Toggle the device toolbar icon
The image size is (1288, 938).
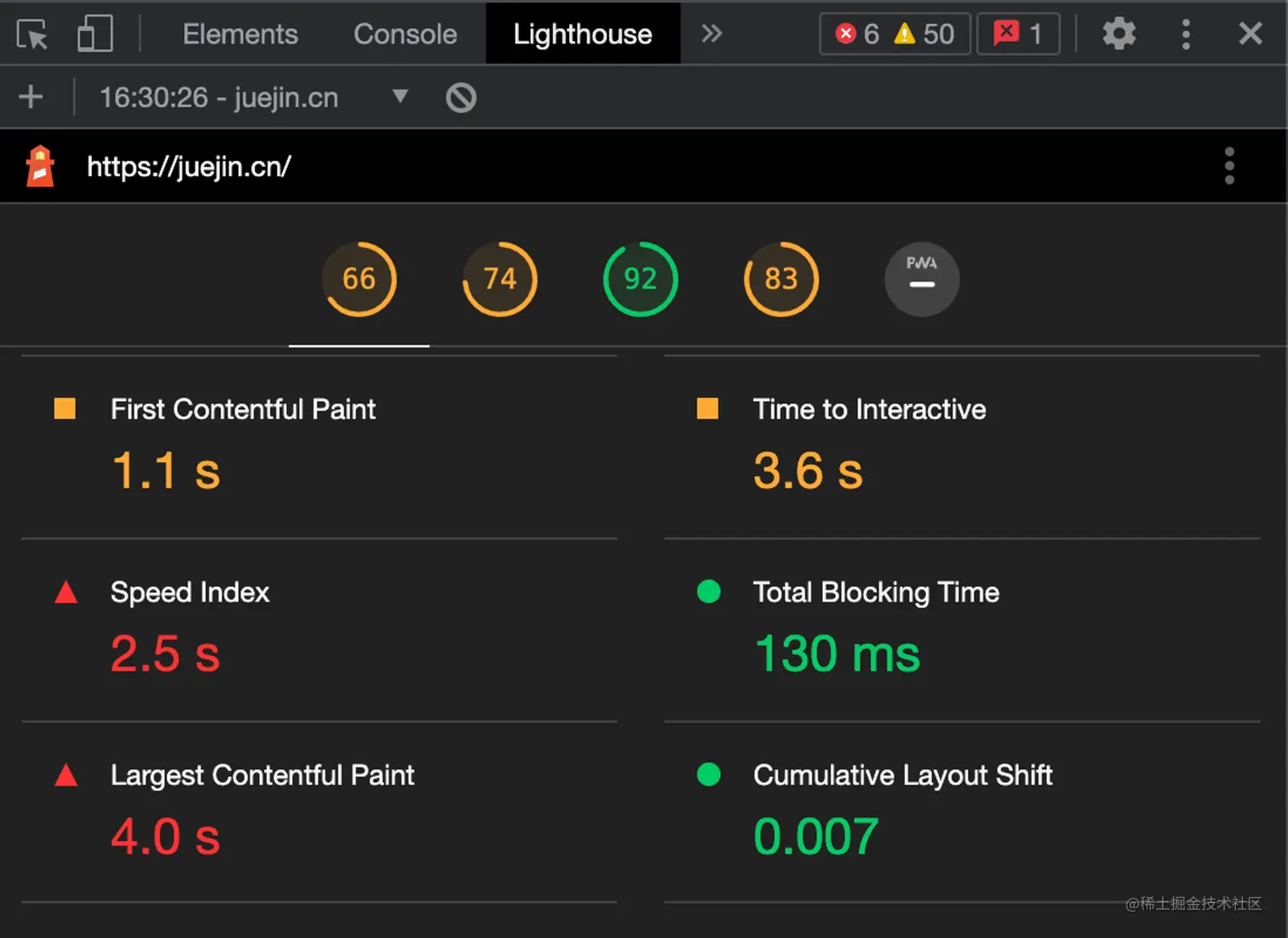[95, 34]
